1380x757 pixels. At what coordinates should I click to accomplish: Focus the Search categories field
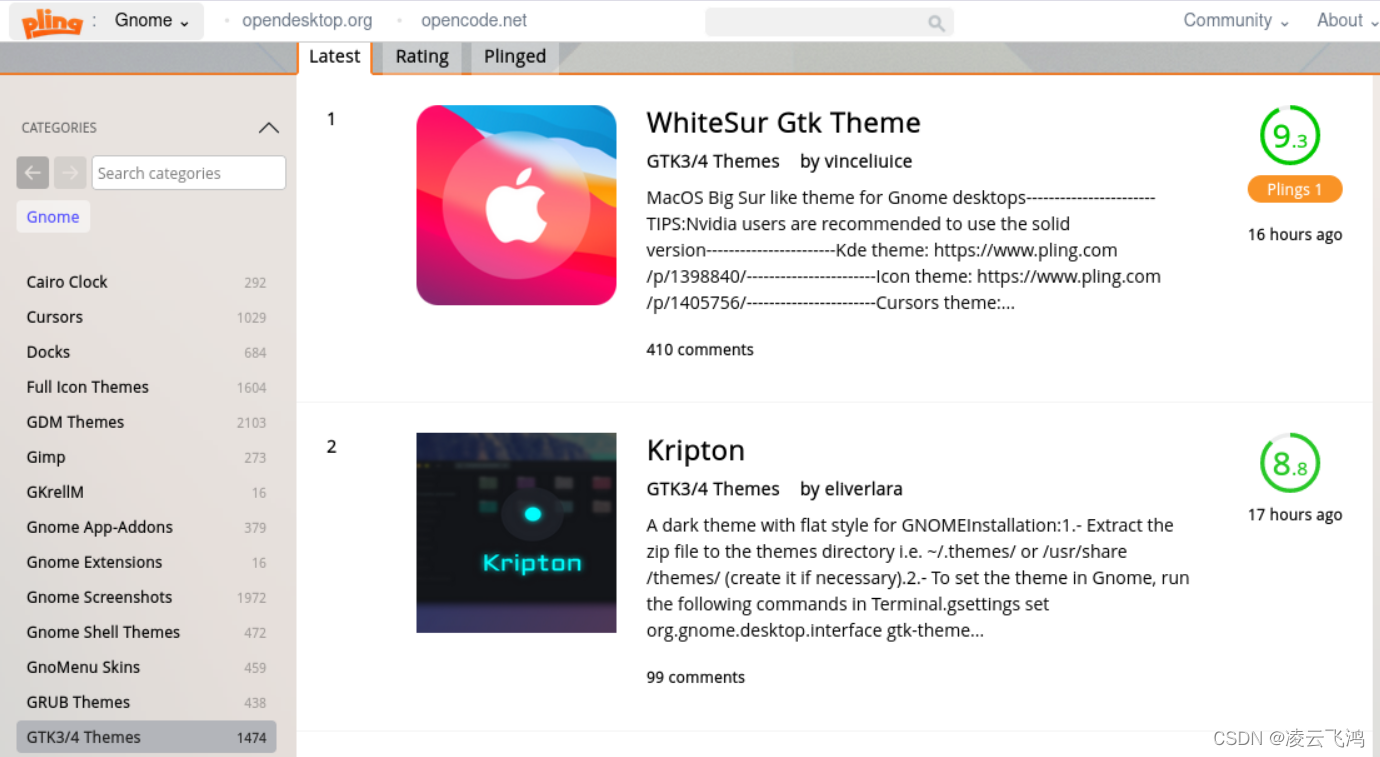189,173
